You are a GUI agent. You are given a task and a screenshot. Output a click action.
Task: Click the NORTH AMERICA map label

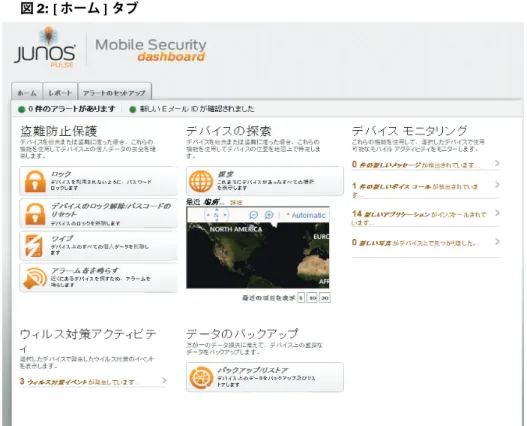point(236,230)
